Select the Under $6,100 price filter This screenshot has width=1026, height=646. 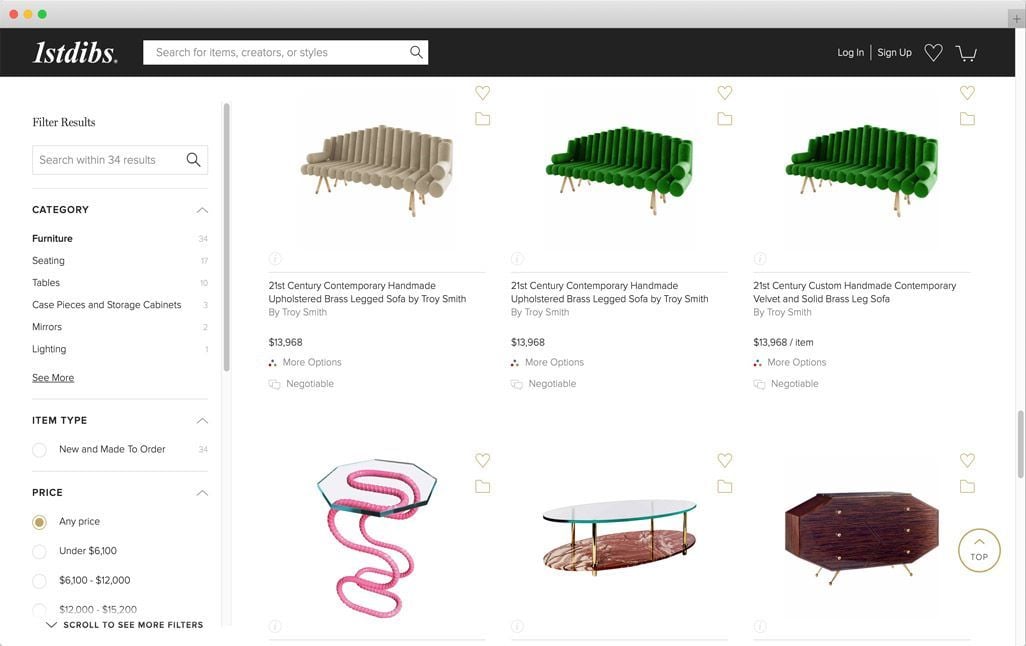pyautogui.click(x=39, y=550)
